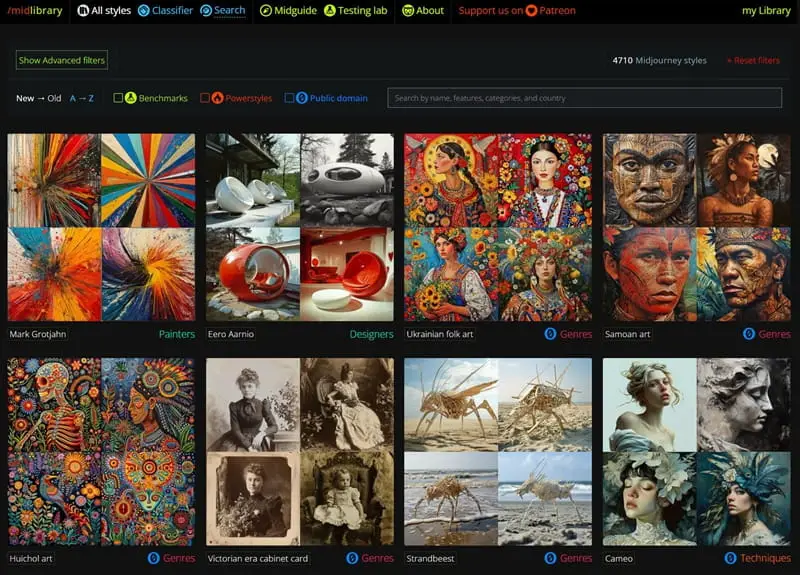Open my Library link
This screenshot has width=800, height=575.
point(765,11)
